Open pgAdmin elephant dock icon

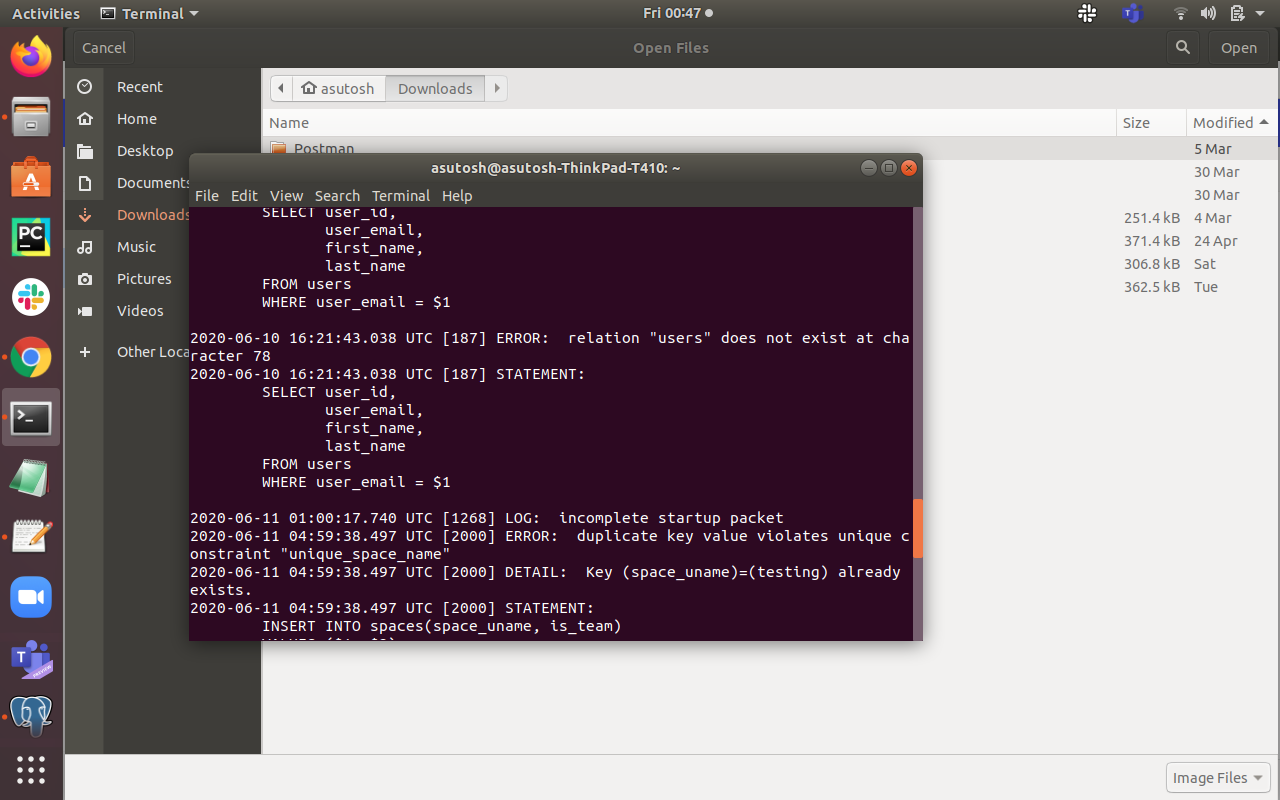(31, 716)
